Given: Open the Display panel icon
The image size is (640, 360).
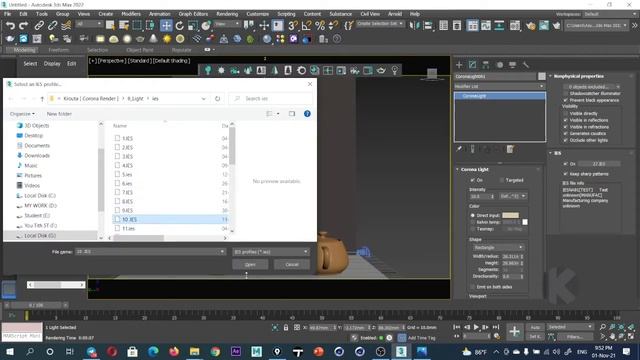Looking at the screenshot, I should pos(513,64).
